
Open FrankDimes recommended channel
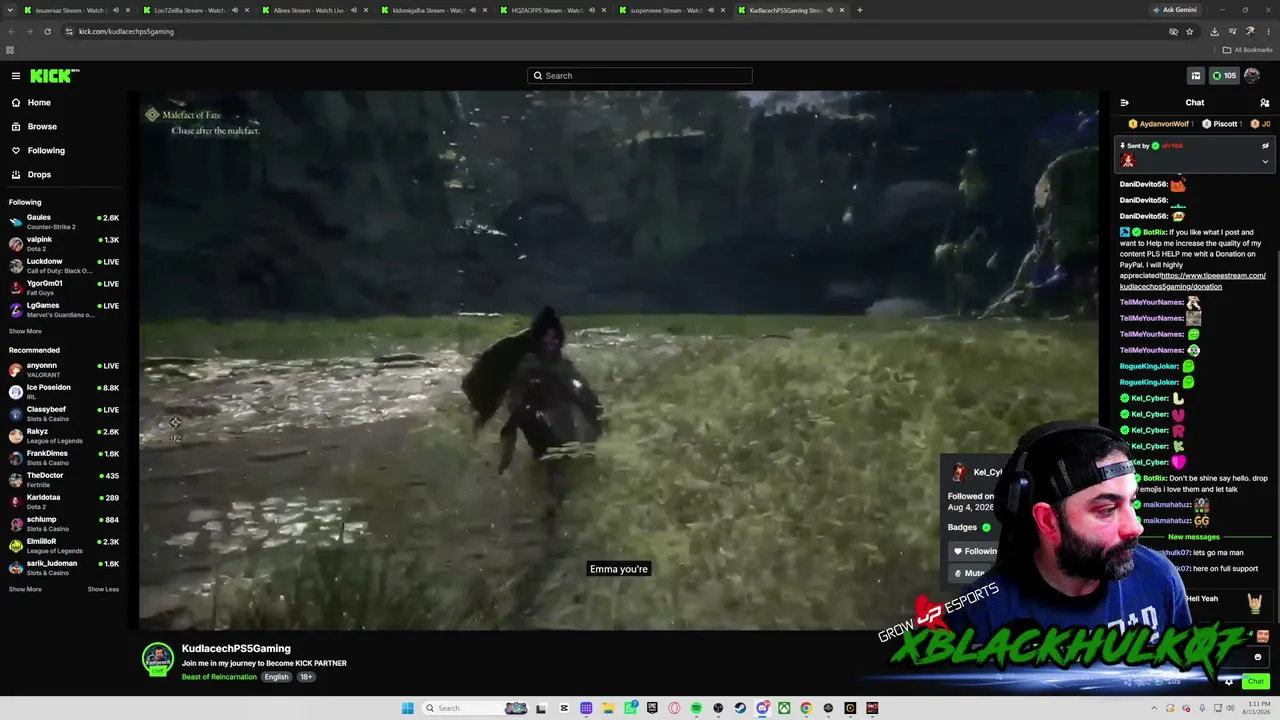pos(64,458)
